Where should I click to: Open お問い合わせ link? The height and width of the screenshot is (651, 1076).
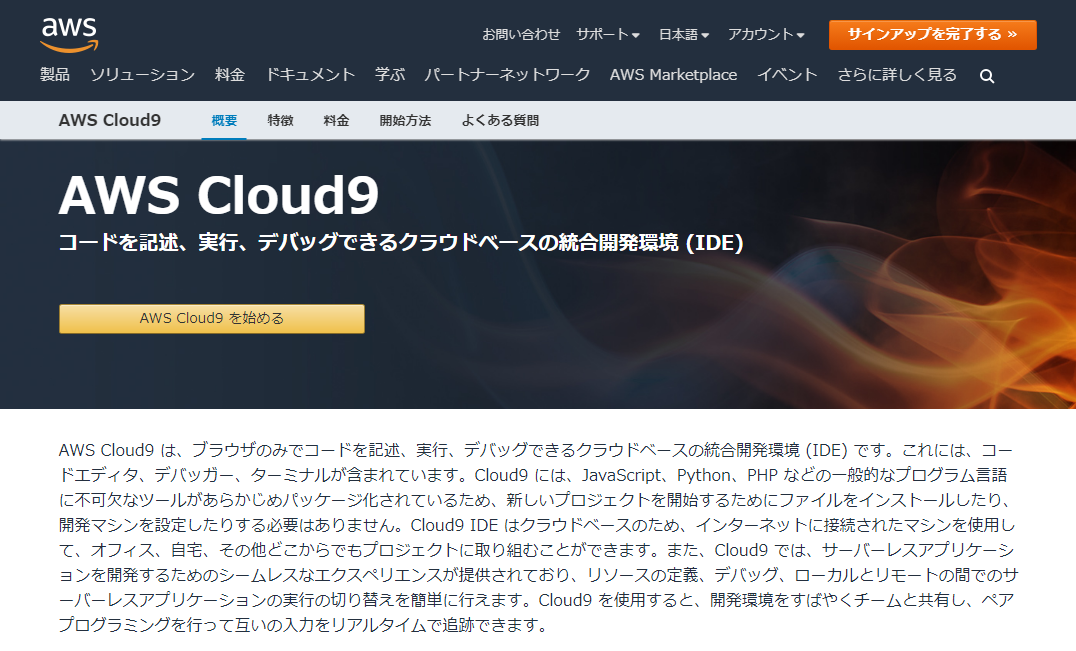pyautogui.click(x=521, y=34)
